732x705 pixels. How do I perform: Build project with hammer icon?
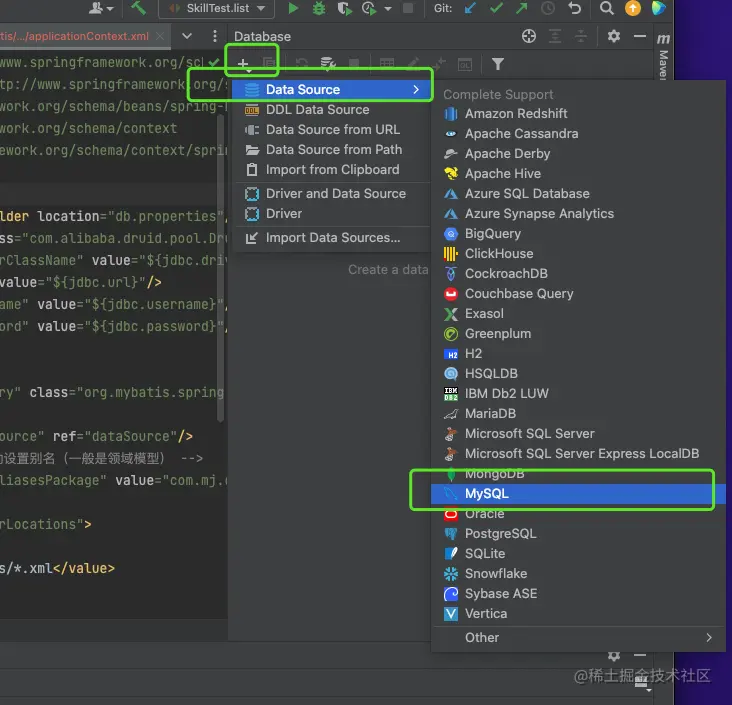click(138, 8)
